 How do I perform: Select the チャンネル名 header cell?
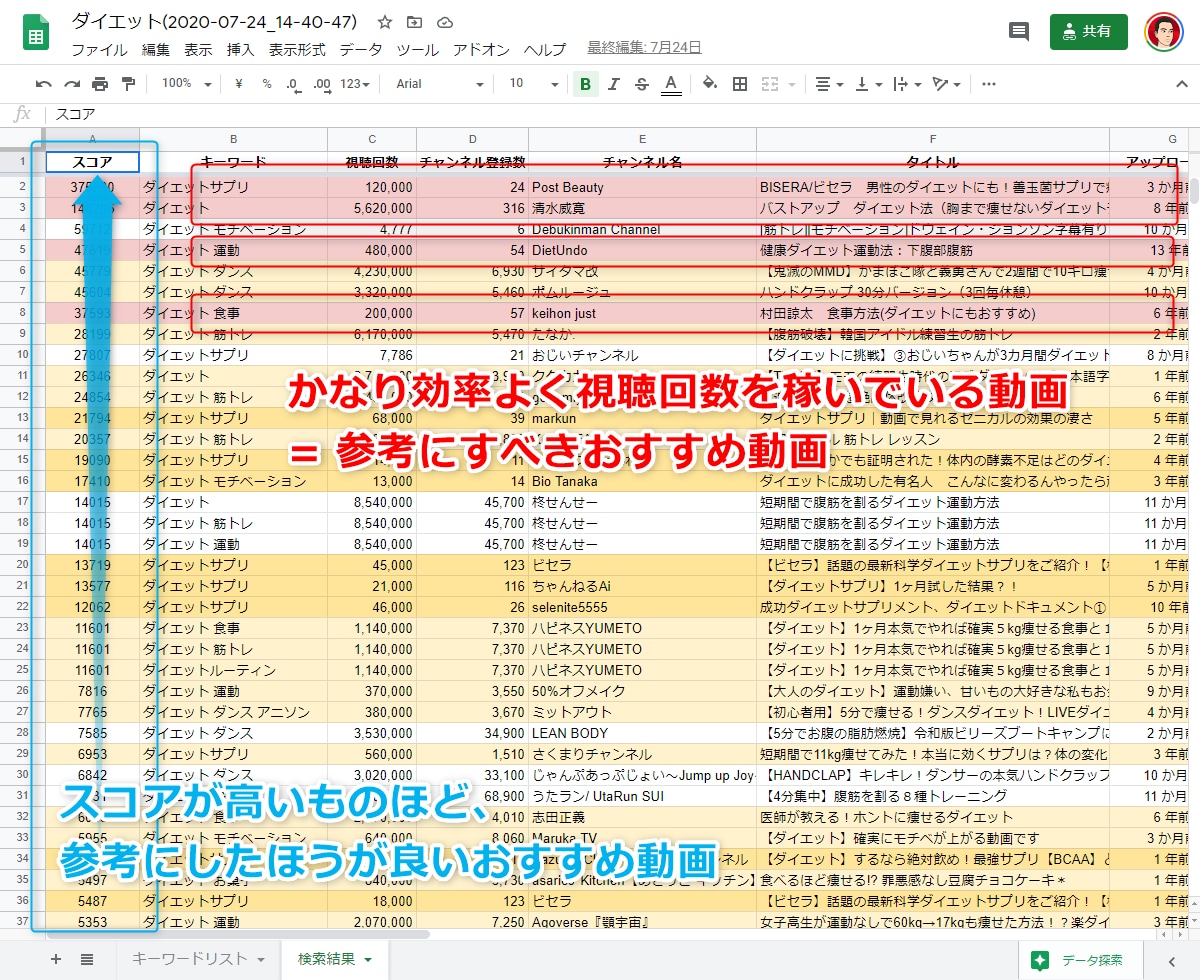point(642,162)
